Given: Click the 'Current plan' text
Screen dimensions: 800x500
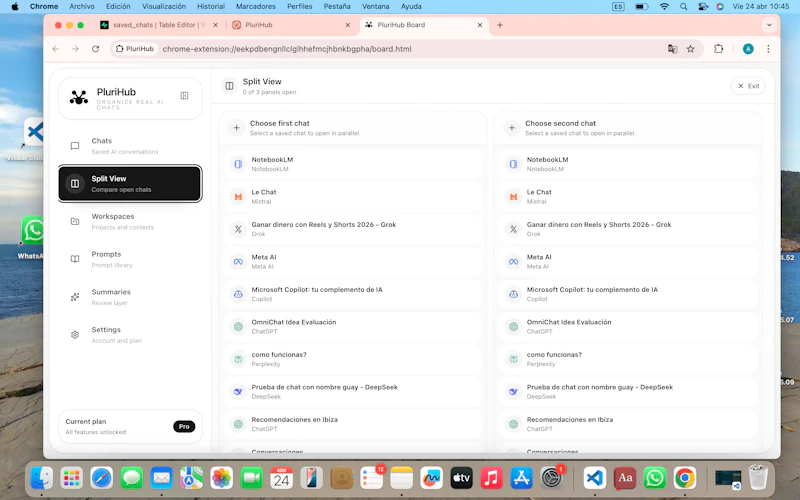Looking at the screenshot, I should [x=86, y=421].
